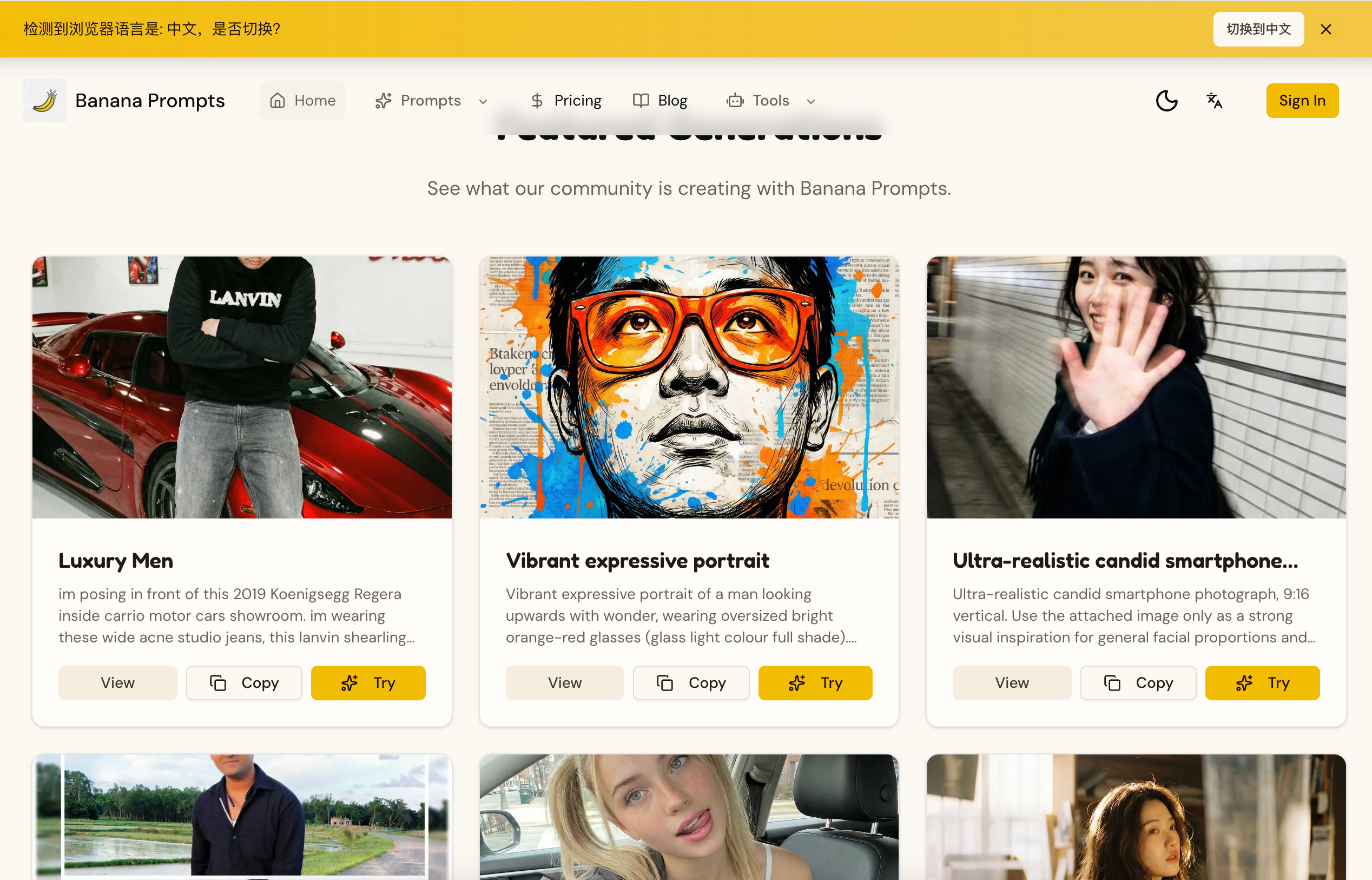Open the language translate icon
This screenshot has width=1372, height=880.
[x=1214, y=101]
